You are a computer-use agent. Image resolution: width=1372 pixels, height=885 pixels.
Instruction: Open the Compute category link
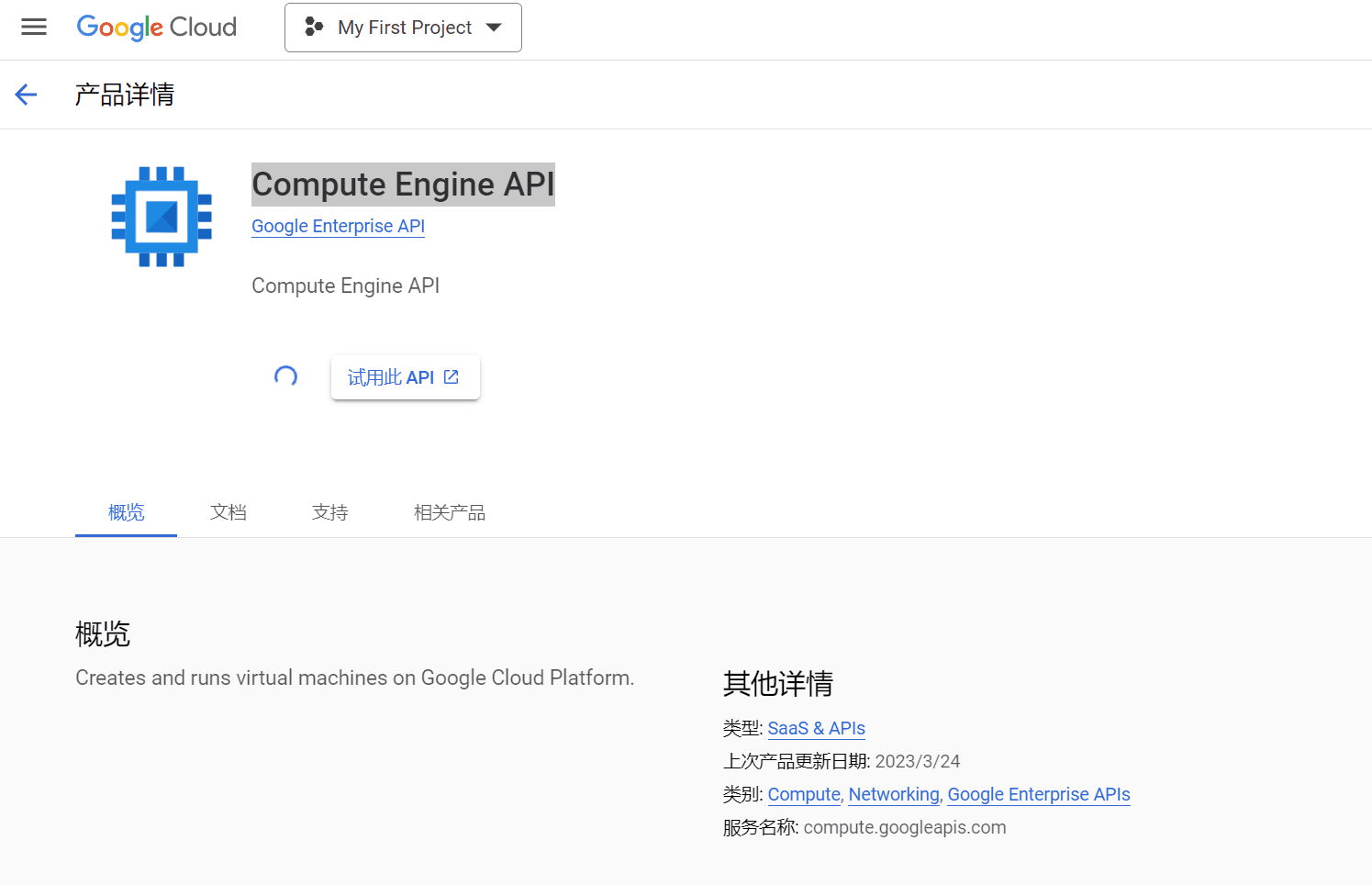pos(804,794)
